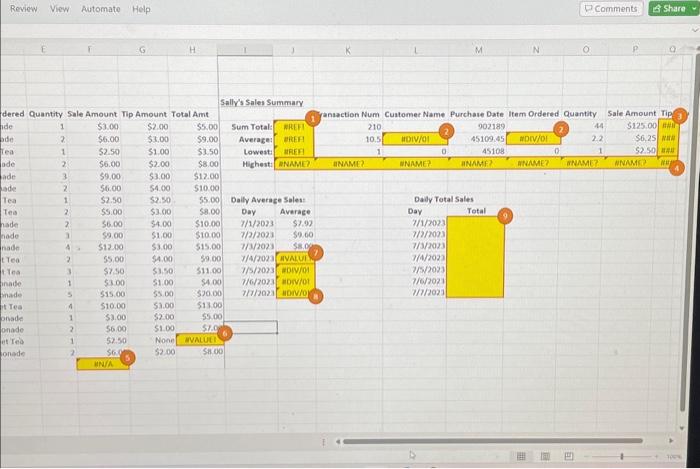The image size is (700, 469).
Task: Expand the formula bar chevron
Action: point(694,30)
